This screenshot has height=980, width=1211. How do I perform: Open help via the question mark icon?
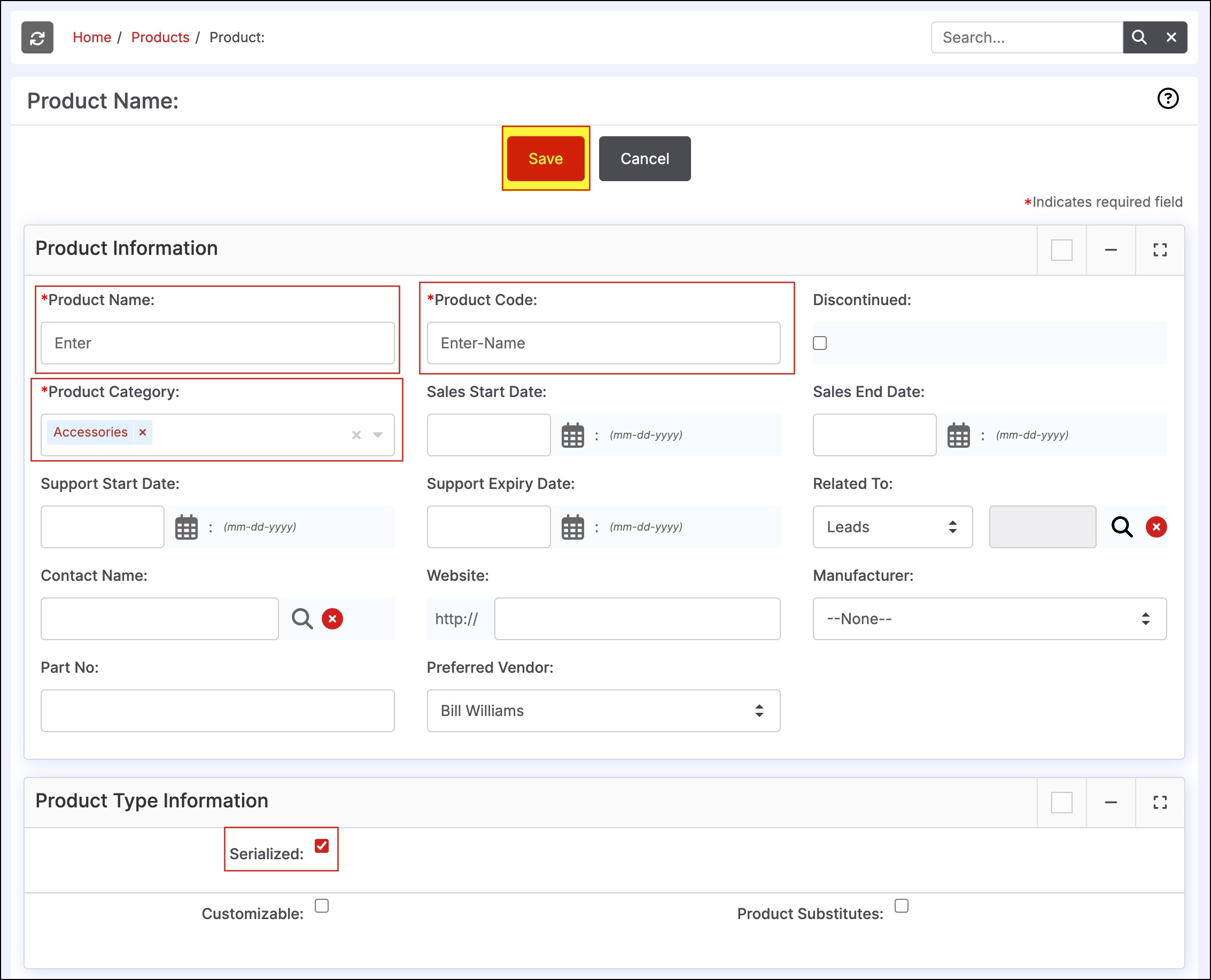click(x=1168, y=99)
